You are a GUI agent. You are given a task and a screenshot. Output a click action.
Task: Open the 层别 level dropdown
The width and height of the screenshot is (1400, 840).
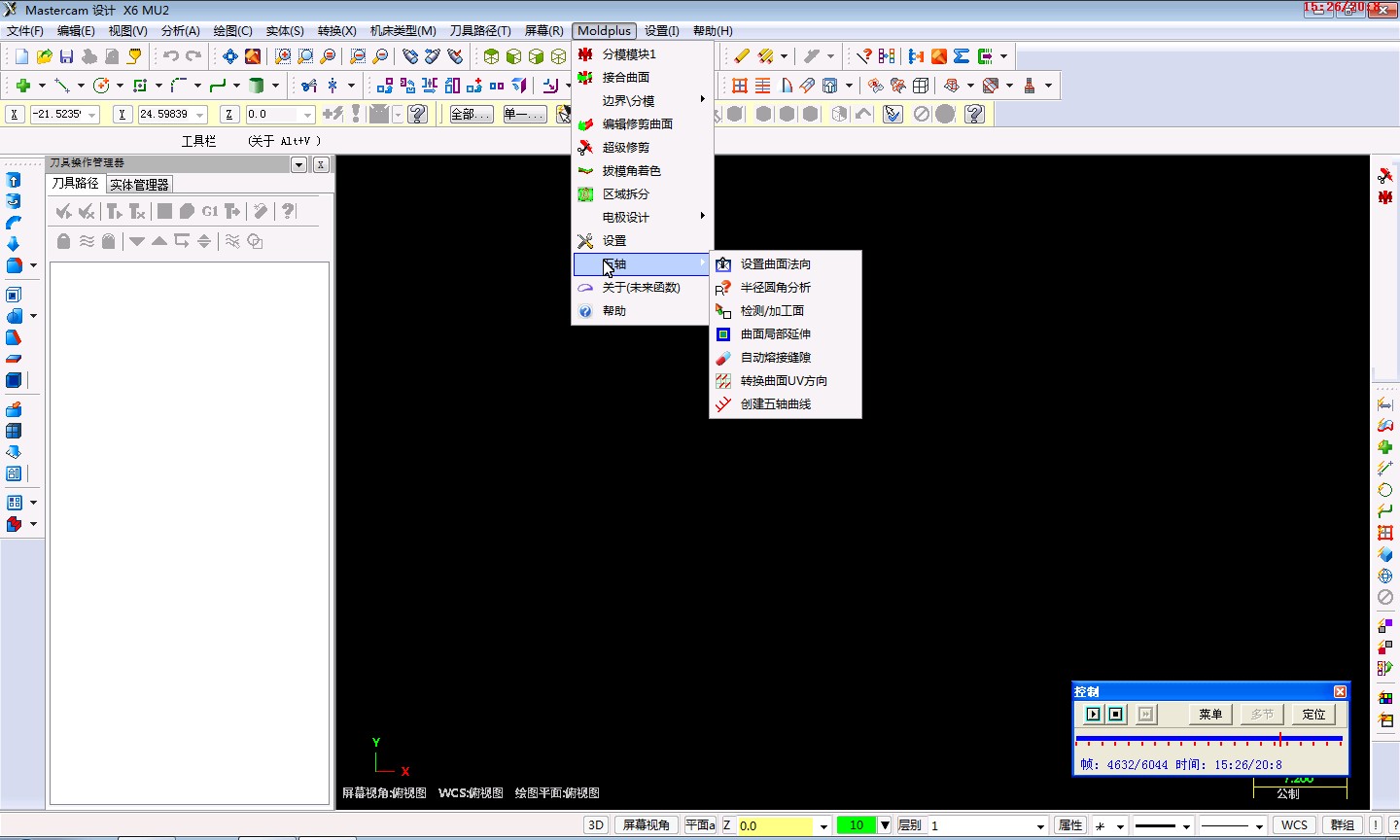pyautogui.click(x=1040, y=826)
